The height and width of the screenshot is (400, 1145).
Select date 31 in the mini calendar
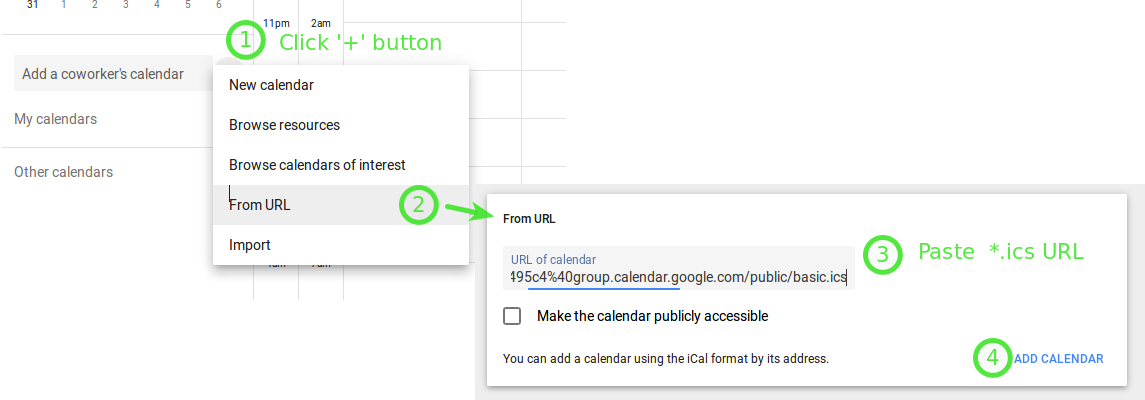[33, 6]
